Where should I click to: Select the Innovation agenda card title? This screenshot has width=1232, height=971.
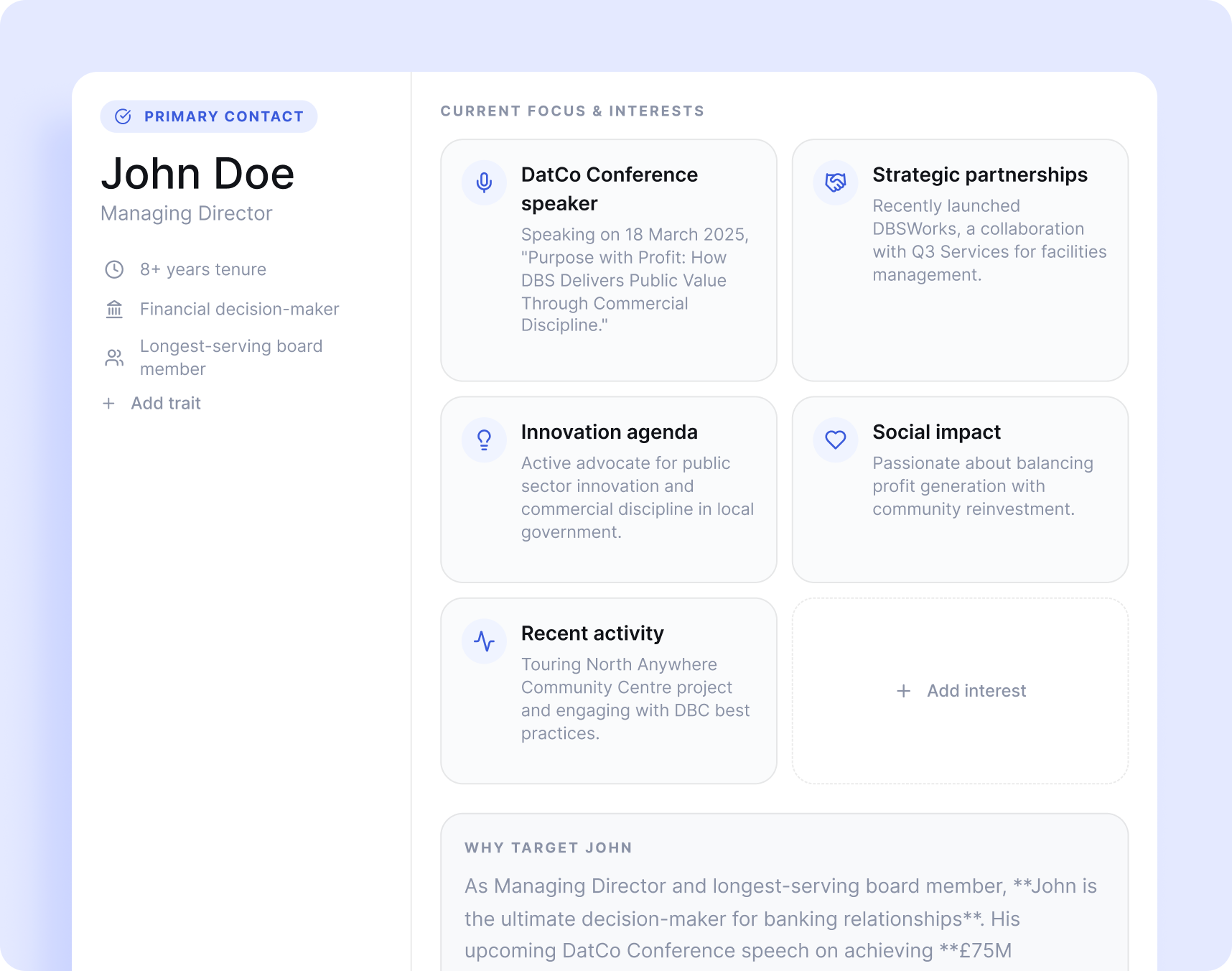tap(610, 432)
